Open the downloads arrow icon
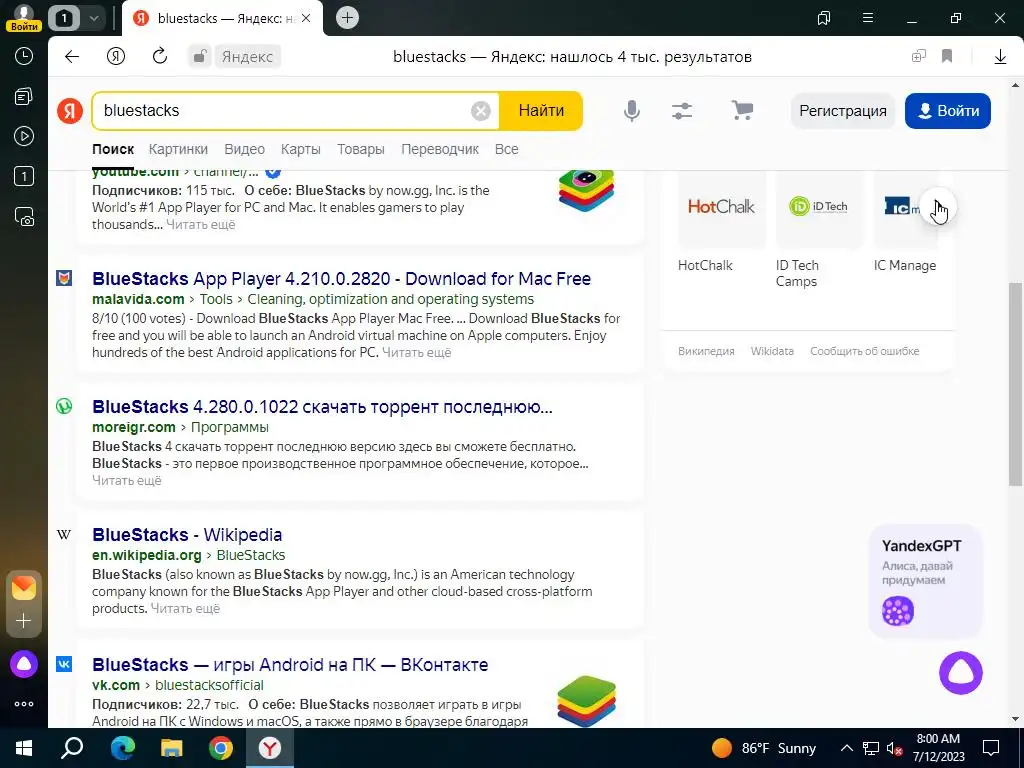 click(1000, 57)
